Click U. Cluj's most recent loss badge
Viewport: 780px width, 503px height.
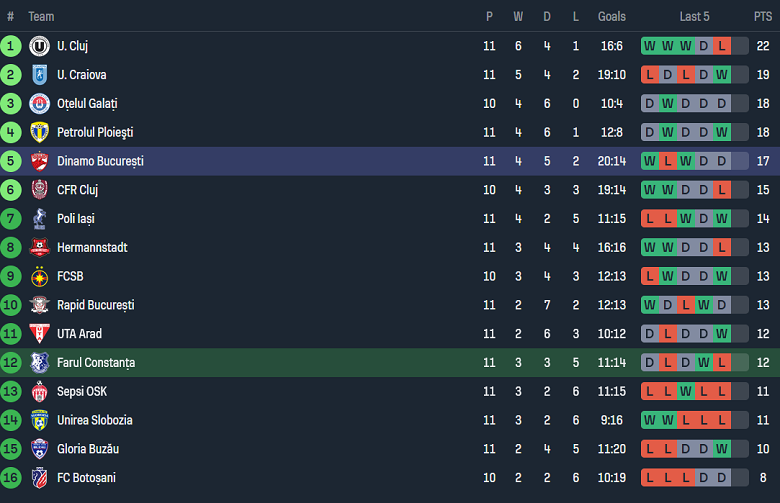tap(722, 46)
